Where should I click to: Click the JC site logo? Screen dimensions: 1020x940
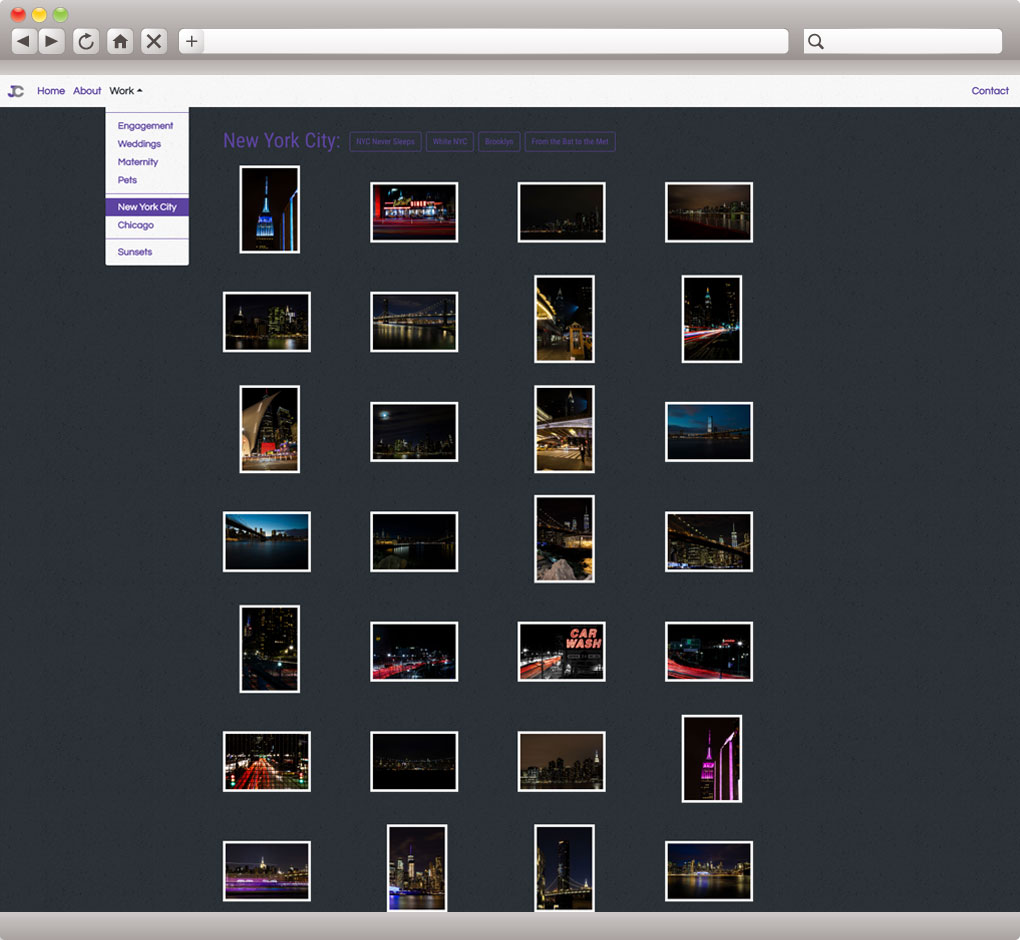coord(16,91)
